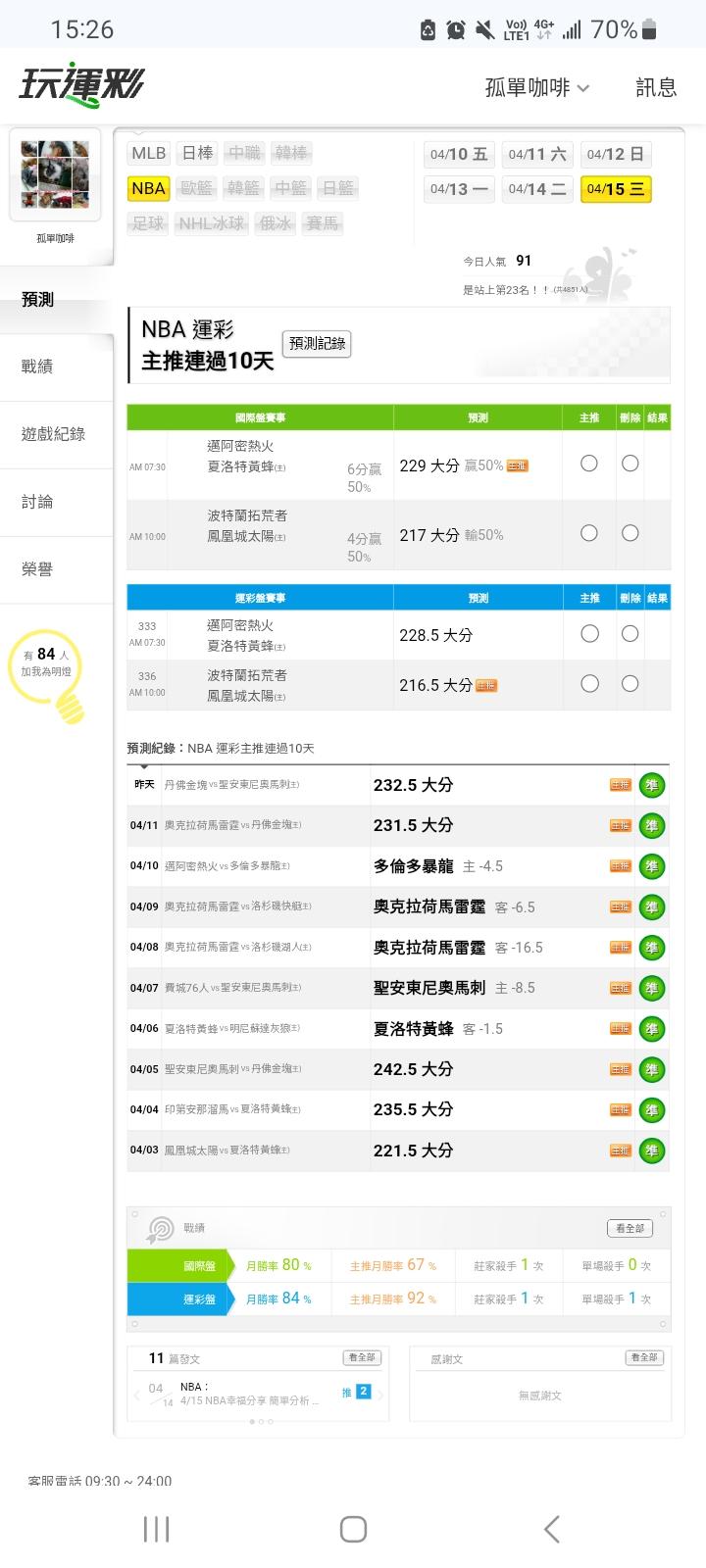Open the 玩運彩 site logo
Viewport: 706px width, 1568px height.
pos(80,85)
